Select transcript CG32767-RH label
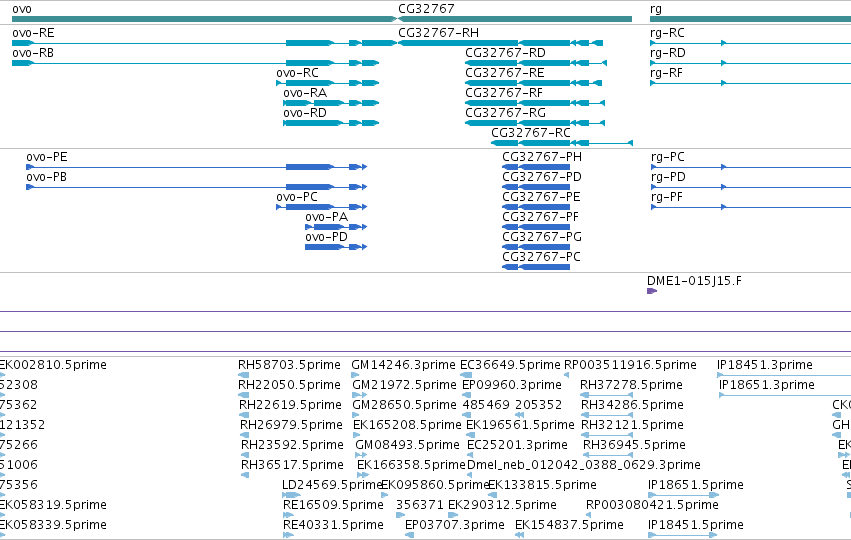This screenshot has height=540, width=851. (x=439, y=33)
